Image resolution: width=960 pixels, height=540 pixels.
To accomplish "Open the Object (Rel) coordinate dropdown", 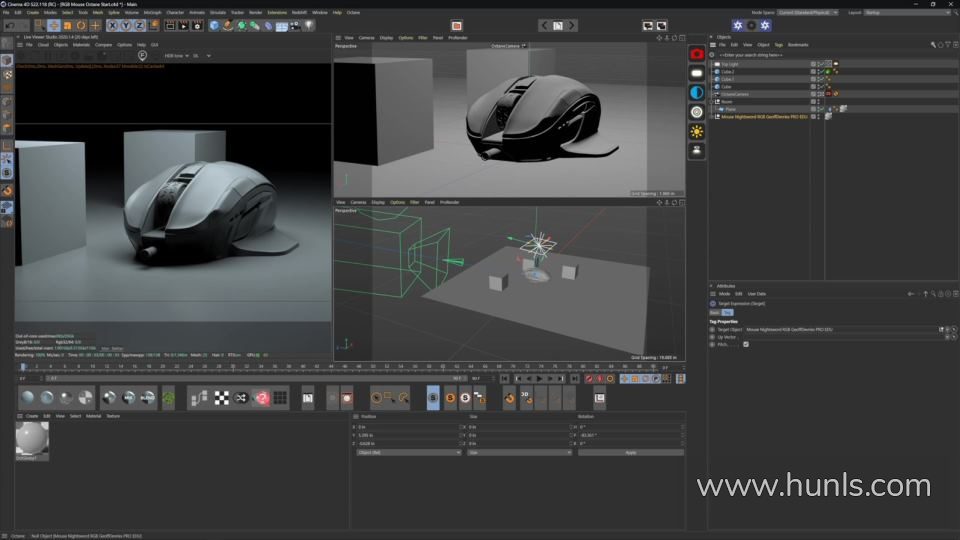I will [x=408, y=452].
